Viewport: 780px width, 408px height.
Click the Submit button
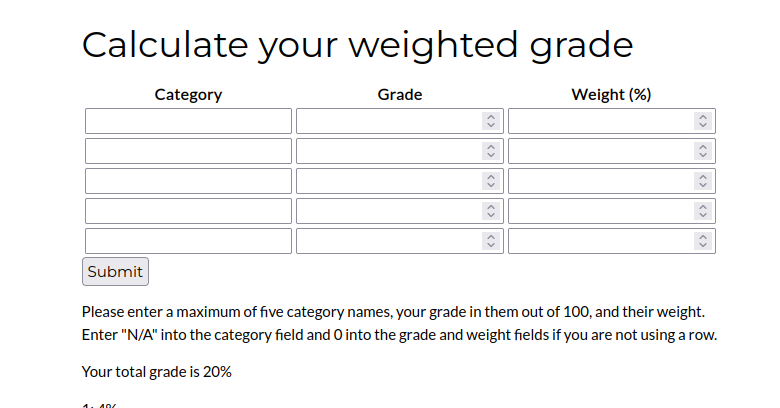coord(115,271)
